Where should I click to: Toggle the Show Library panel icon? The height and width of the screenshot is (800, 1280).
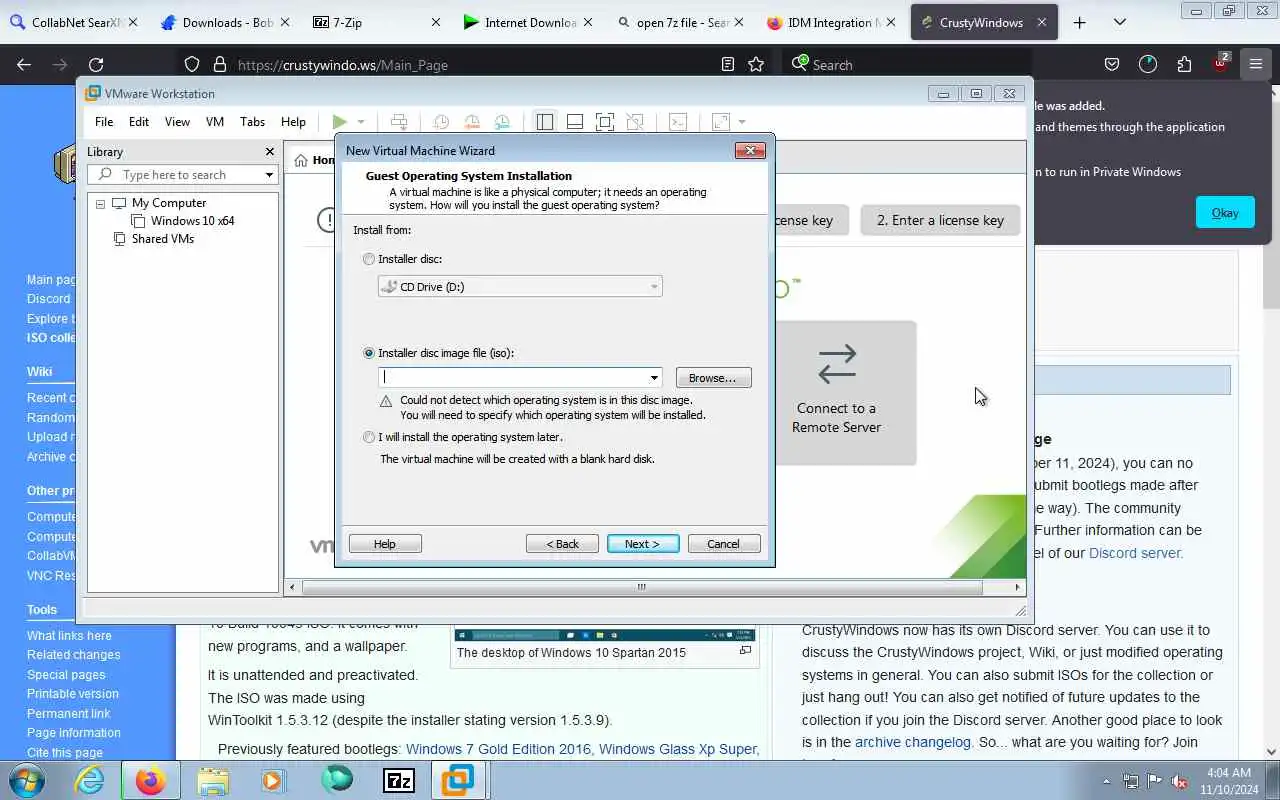click(544, 122)
